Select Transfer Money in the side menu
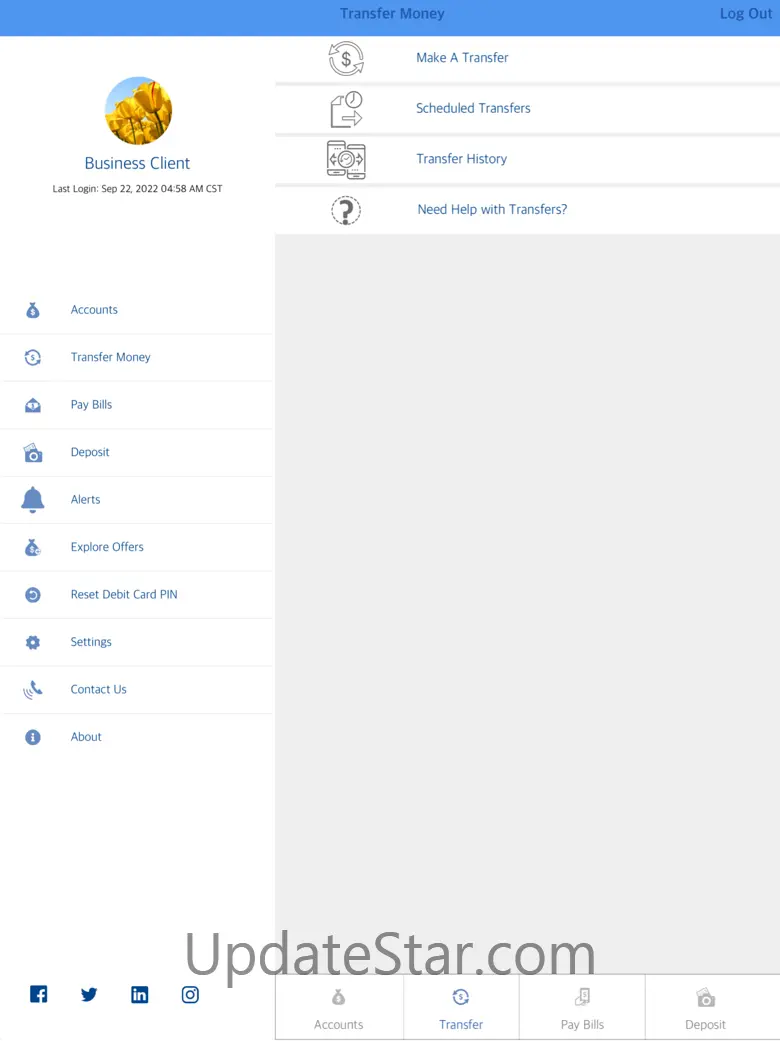 point(137,358)
